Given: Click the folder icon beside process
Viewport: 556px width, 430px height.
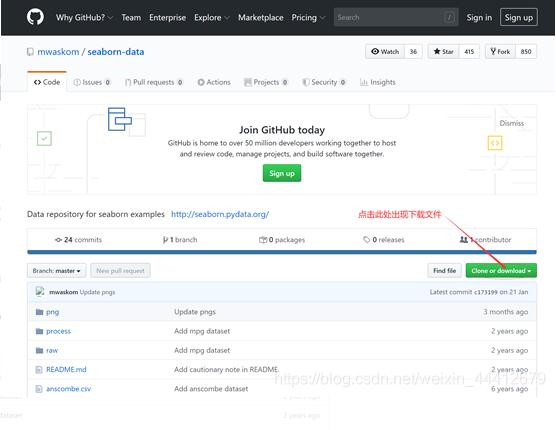Looking at the screenshot, I should click(x=39, y=331).
